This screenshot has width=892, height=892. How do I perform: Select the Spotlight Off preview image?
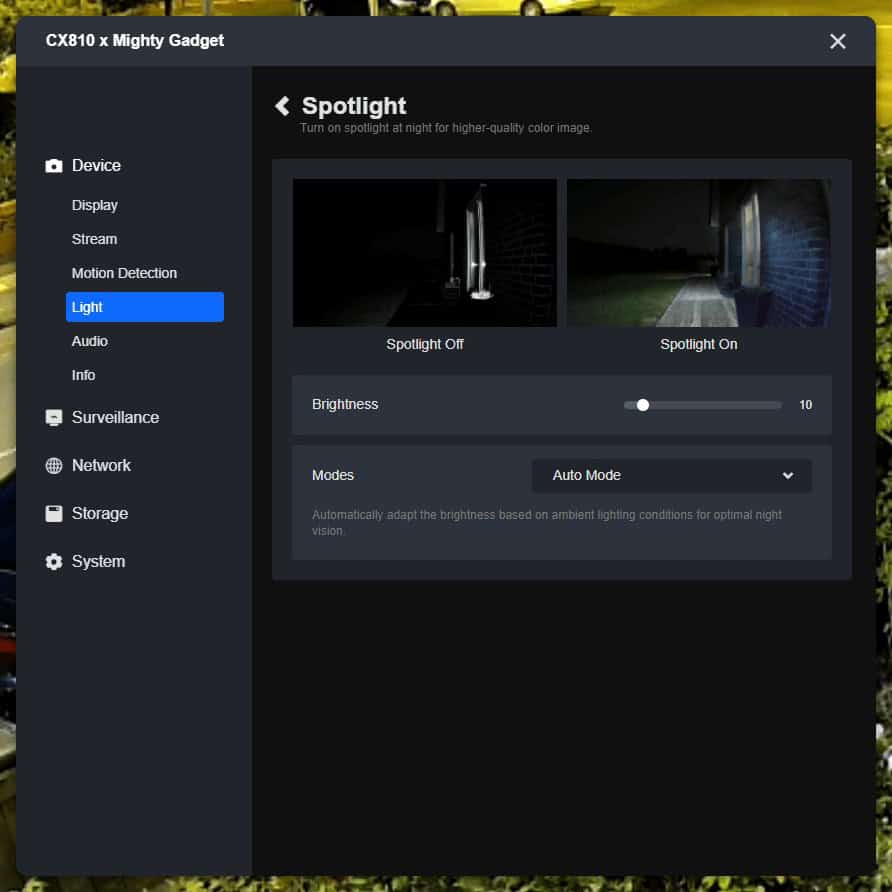pyautogui.click(x=424, y=253)
